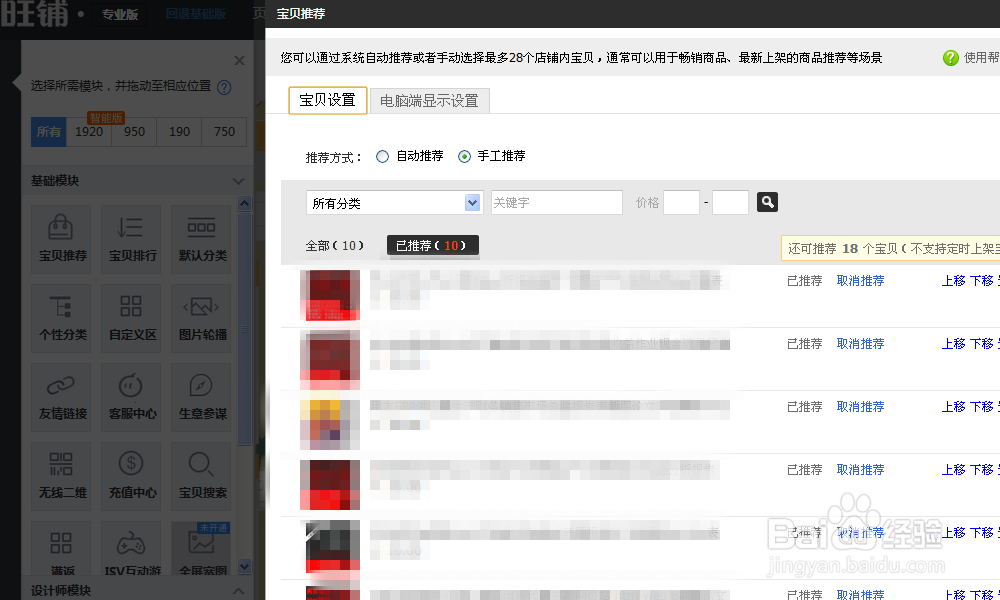Click 取消推荐 for the second item
This screenshot has height=600, width=1000.
pyautogui.click(x=860, y=344)
